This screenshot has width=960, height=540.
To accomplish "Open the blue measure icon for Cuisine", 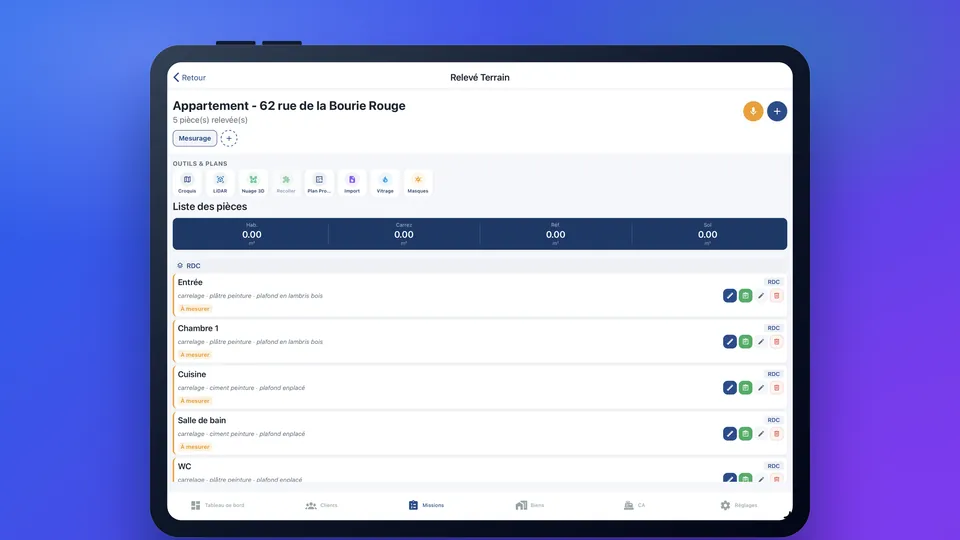I will (730, 388).
